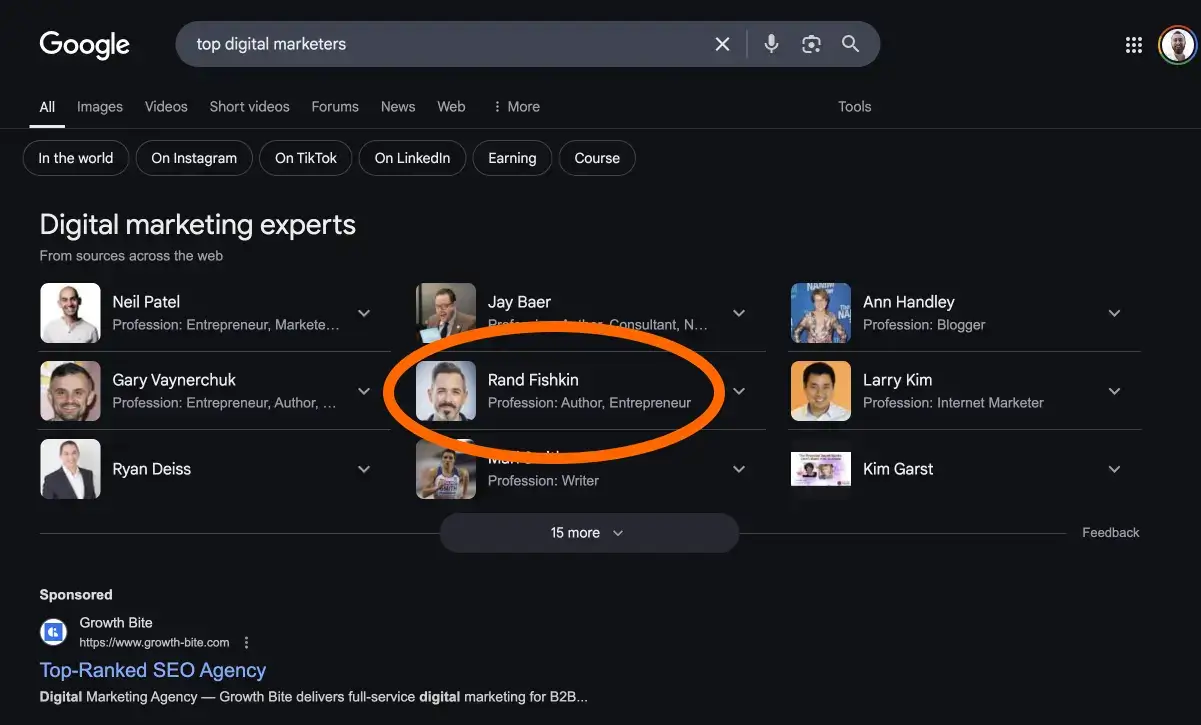Image resolution: width=1201 pixels, height=725 pixels.
Task: Click Growth Bite advertiser name
Action: click(x=116, y=623)
